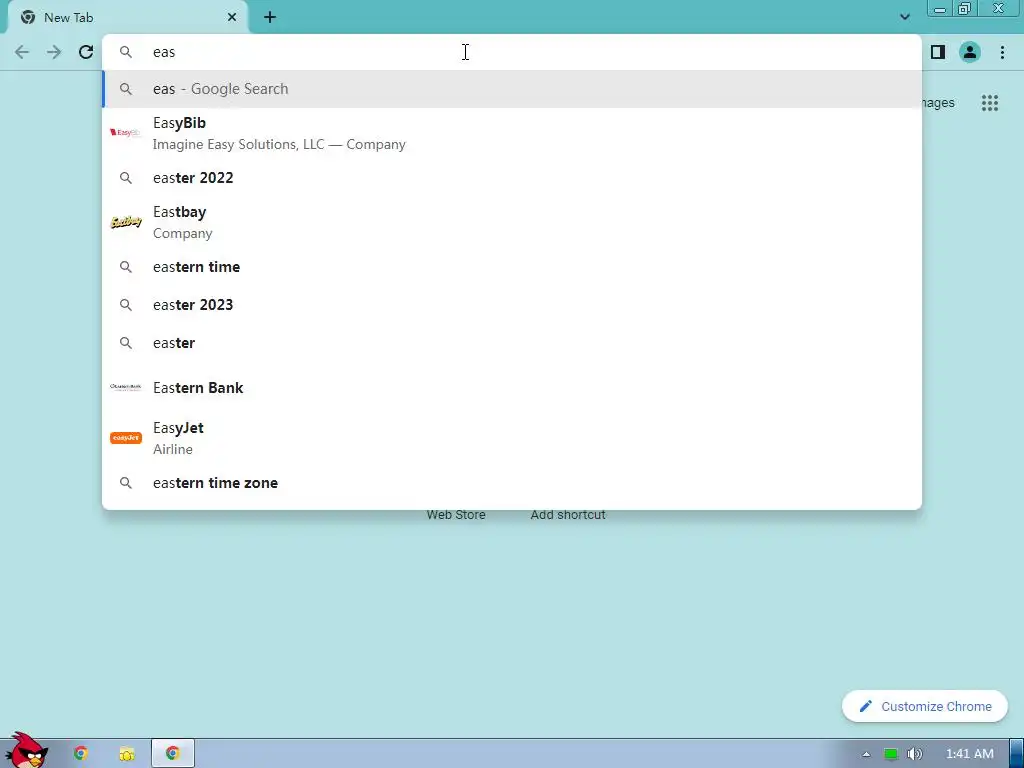Open first Chrome taskbar icon
This screenshot has width=1024, height=768.
[80, 754]
